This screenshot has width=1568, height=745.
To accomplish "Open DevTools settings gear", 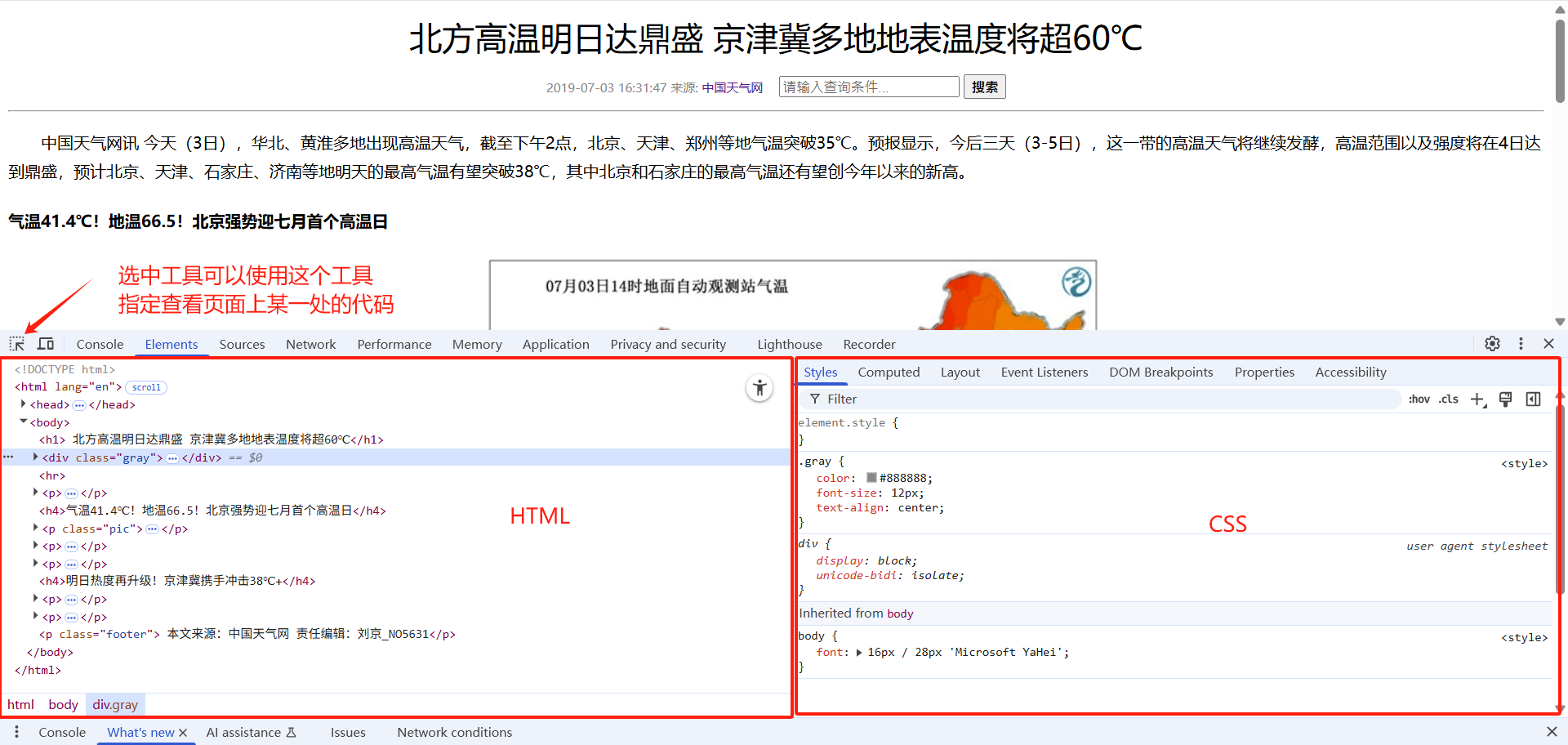I will pos(1492,344).
